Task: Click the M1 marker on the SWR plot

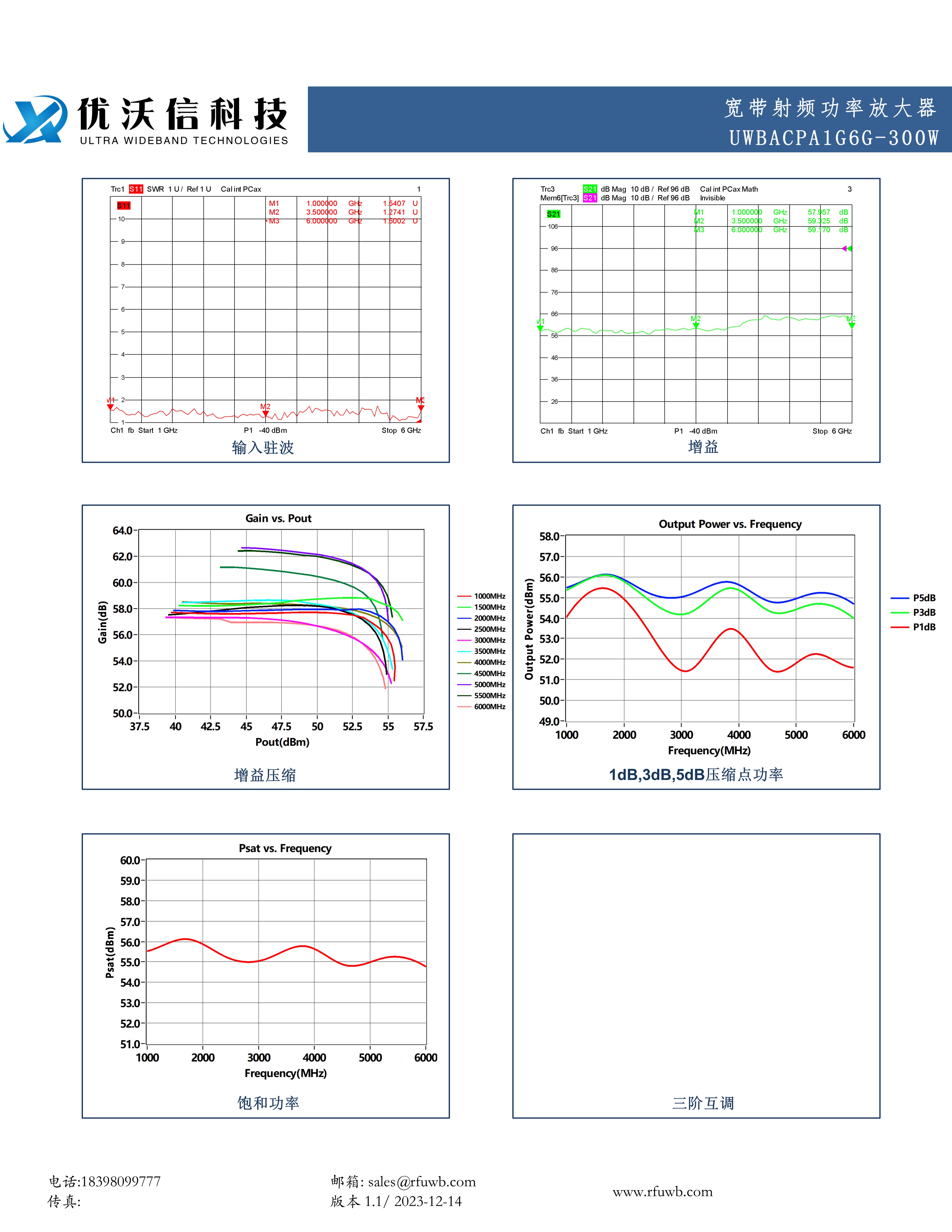Action: [110, 407]
